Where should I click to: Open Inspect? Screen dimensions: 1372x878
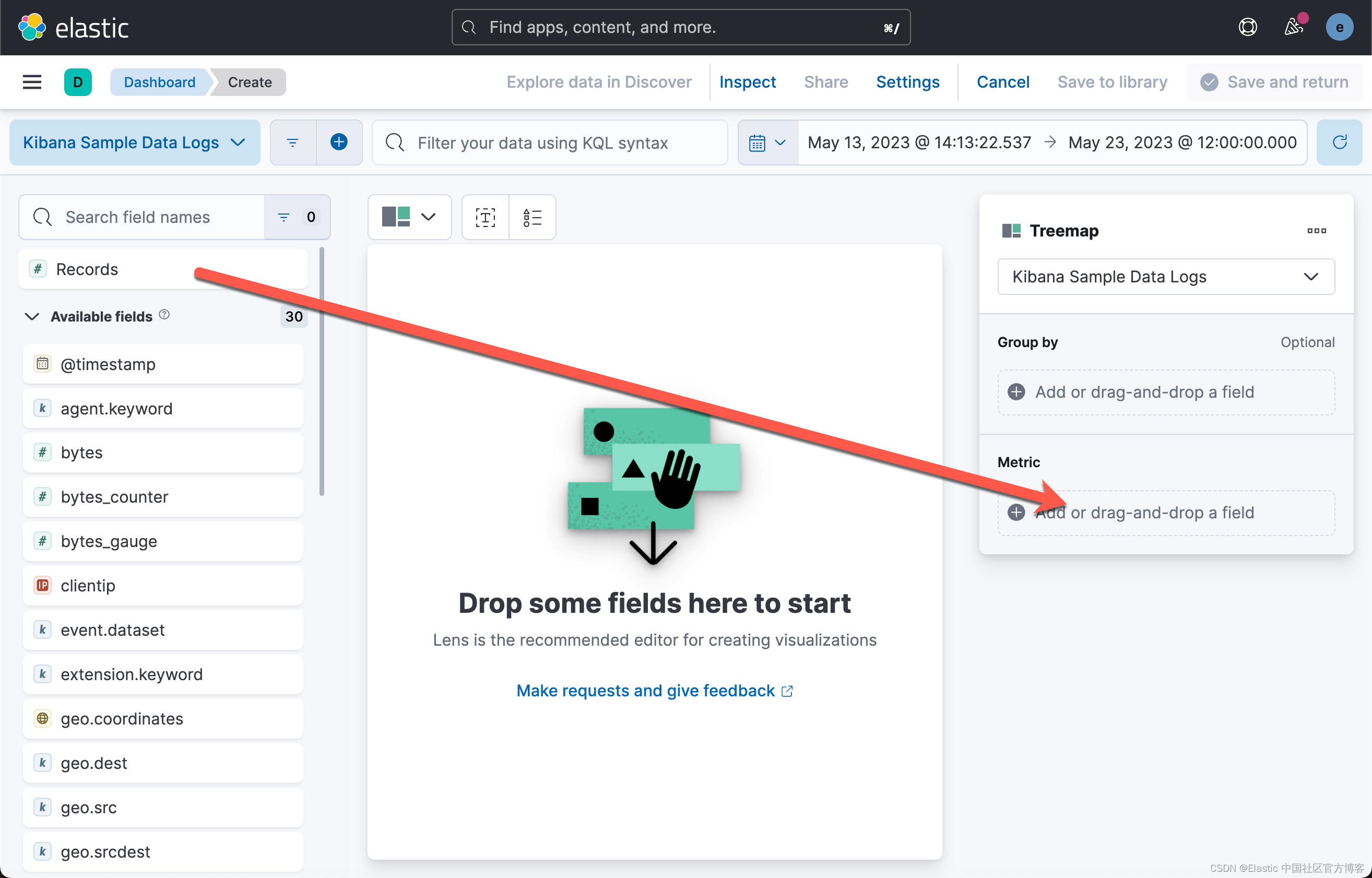click(747, 82)
